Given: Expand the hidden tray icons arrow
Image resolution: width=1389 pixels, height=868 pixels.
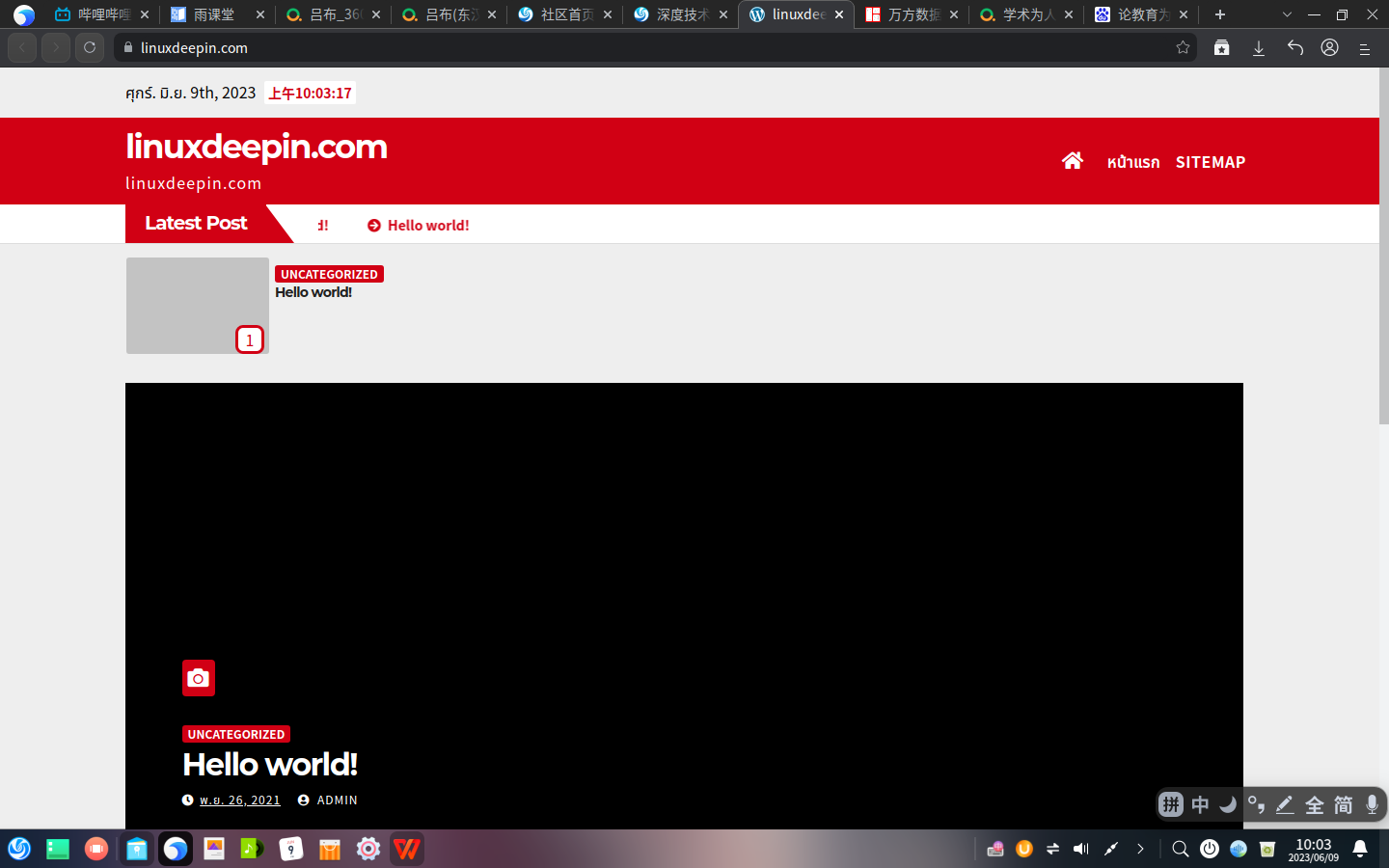Looking at the screenshot, I should 1140,849.
